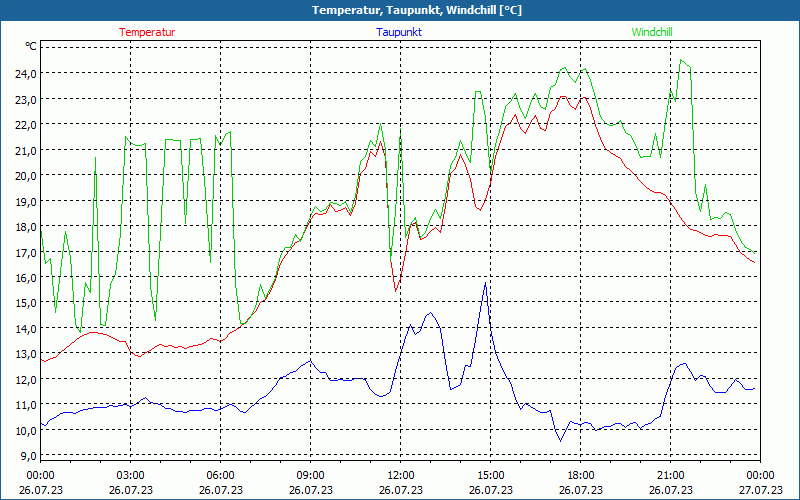Screen dimensions: 800x500
Task: Select the 18:00 time axis label
Action: coord(581,474)
